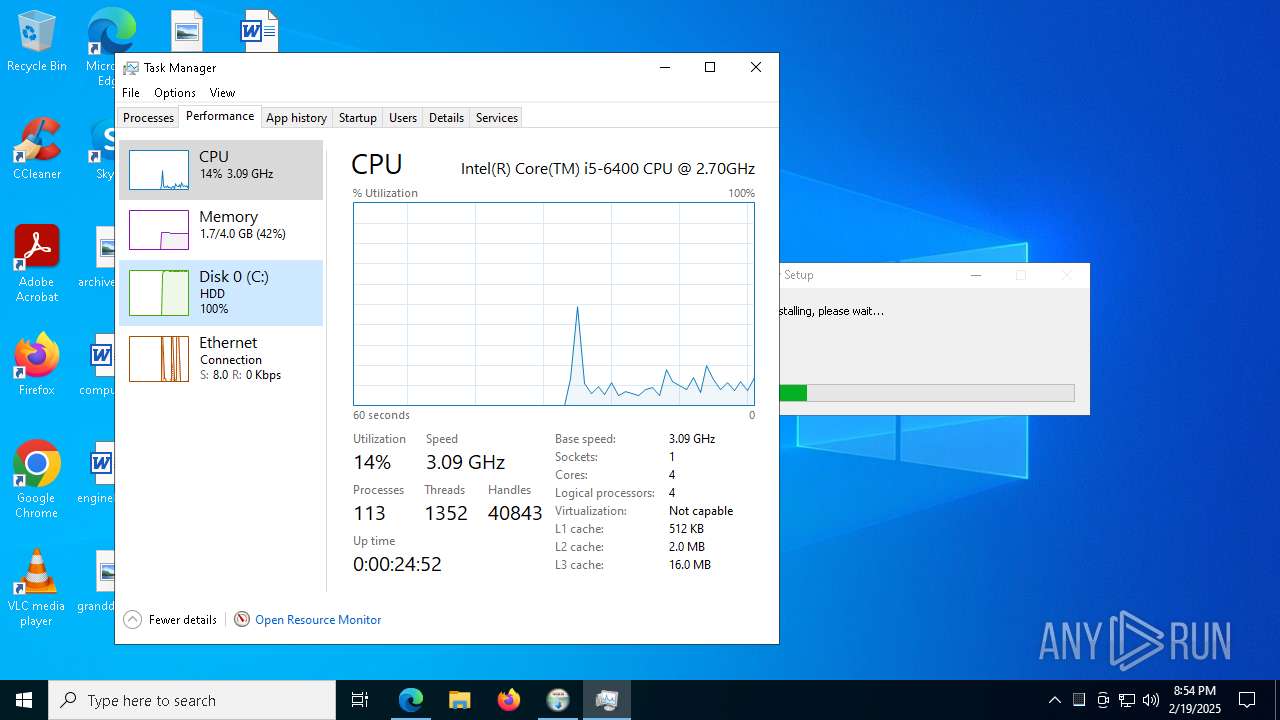Select the Firefox desktop icon
Viewport: 1280px width, 720px height.
37,365
